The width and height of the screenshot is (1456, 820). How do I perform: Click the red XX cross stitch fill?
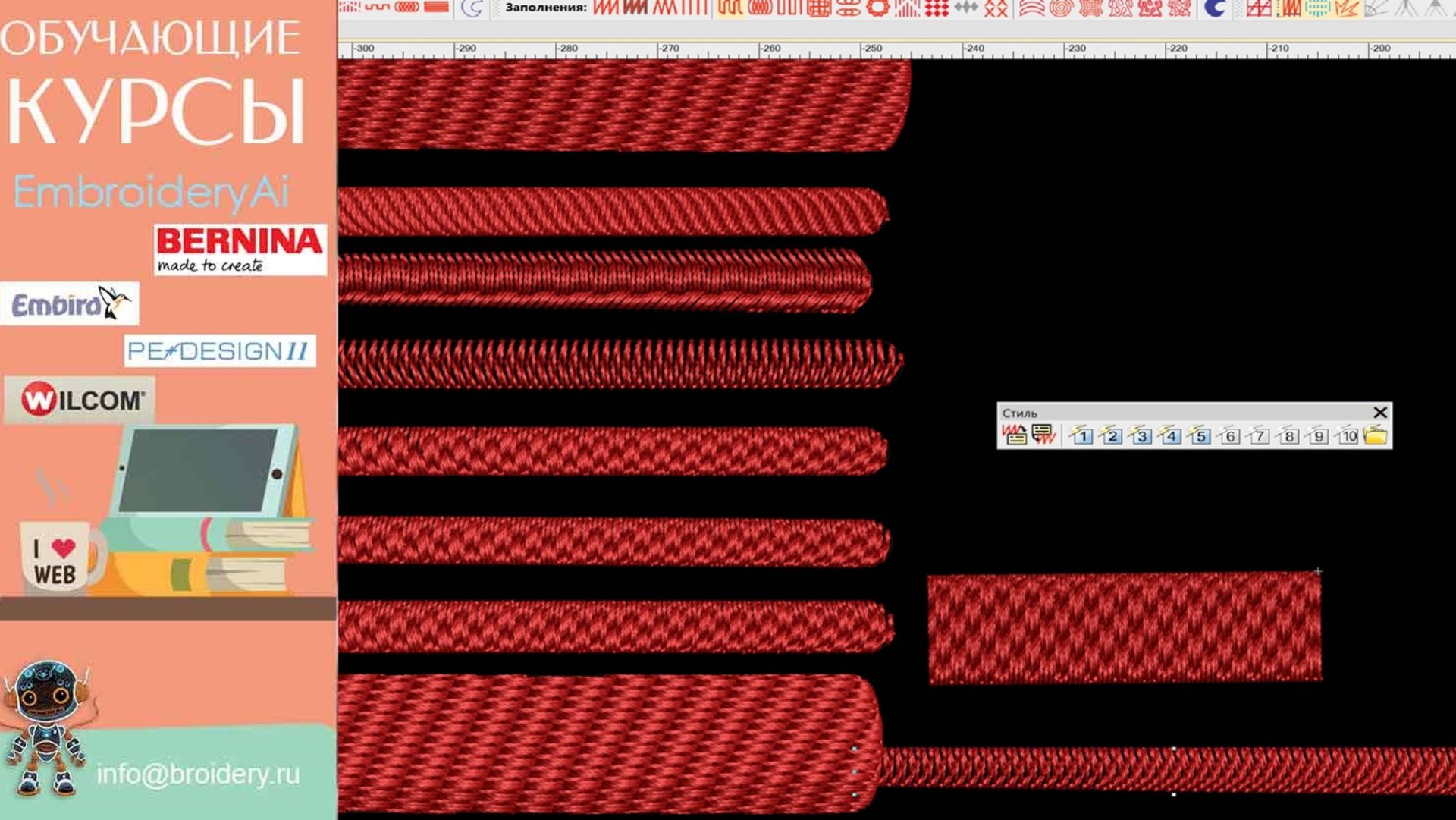point(996,8)
